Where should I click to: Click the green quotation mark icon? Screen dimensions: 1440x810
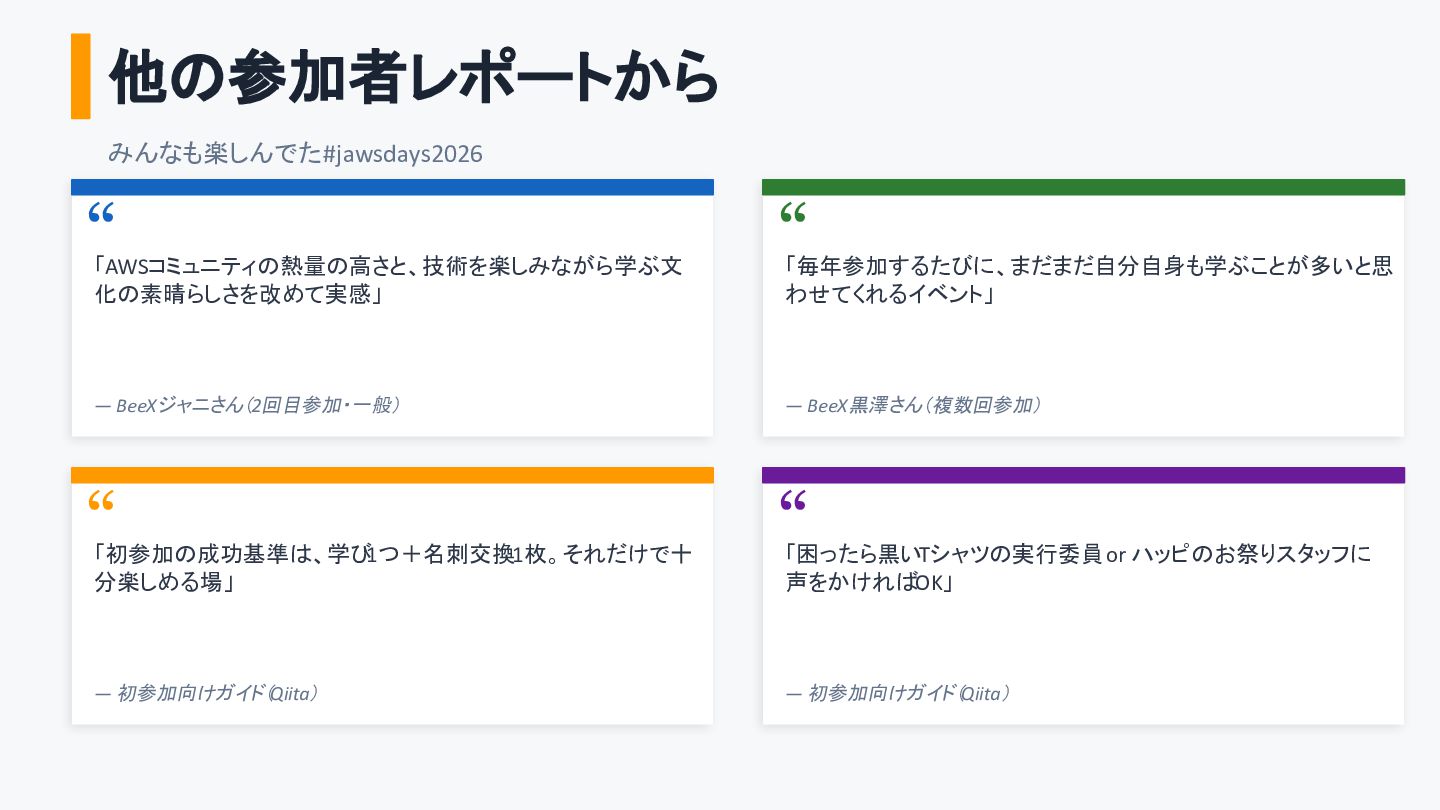tap(793, 212)
